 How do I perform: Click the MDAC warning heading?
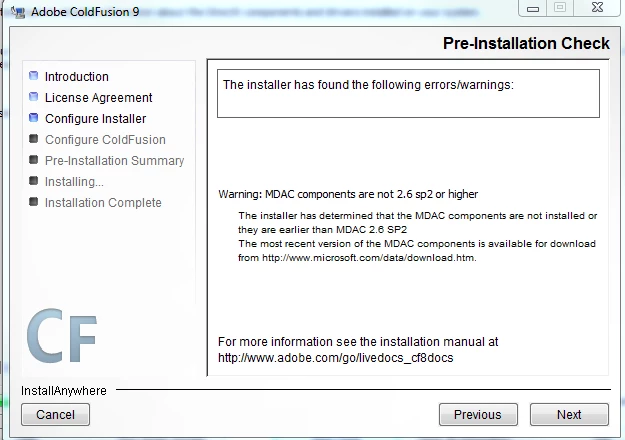(x=348, y=194)
